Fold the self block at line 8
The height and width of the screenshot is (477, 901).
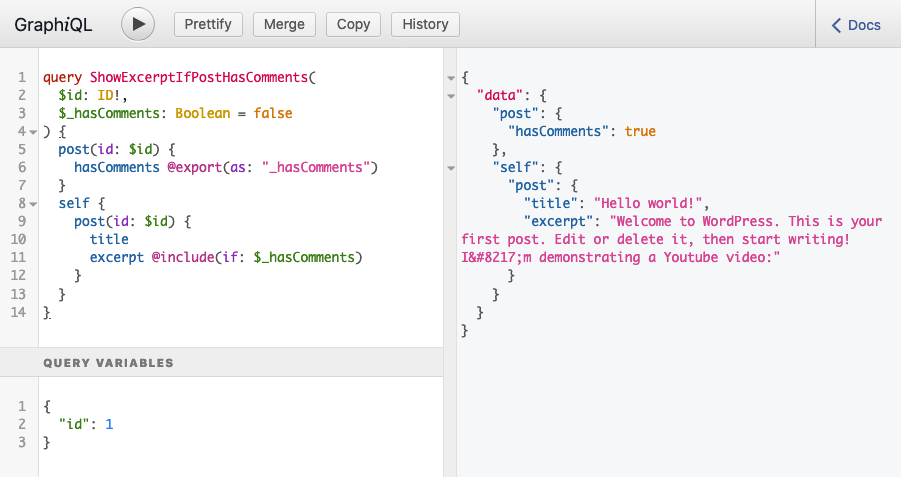click(x=33, y=203)
